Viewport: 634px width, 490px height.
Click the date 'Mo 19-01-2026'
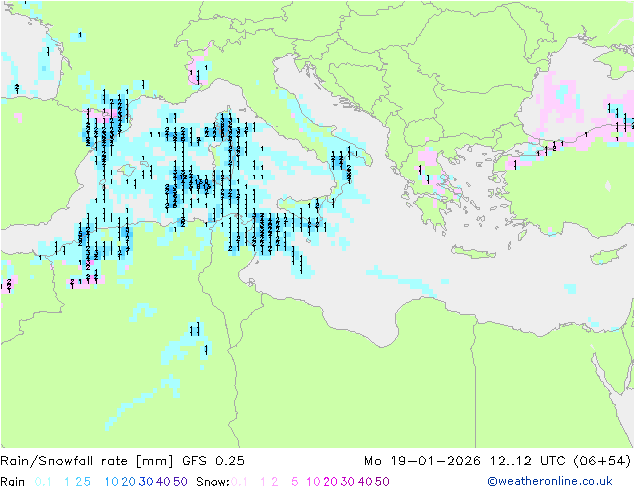coord(422,461)
